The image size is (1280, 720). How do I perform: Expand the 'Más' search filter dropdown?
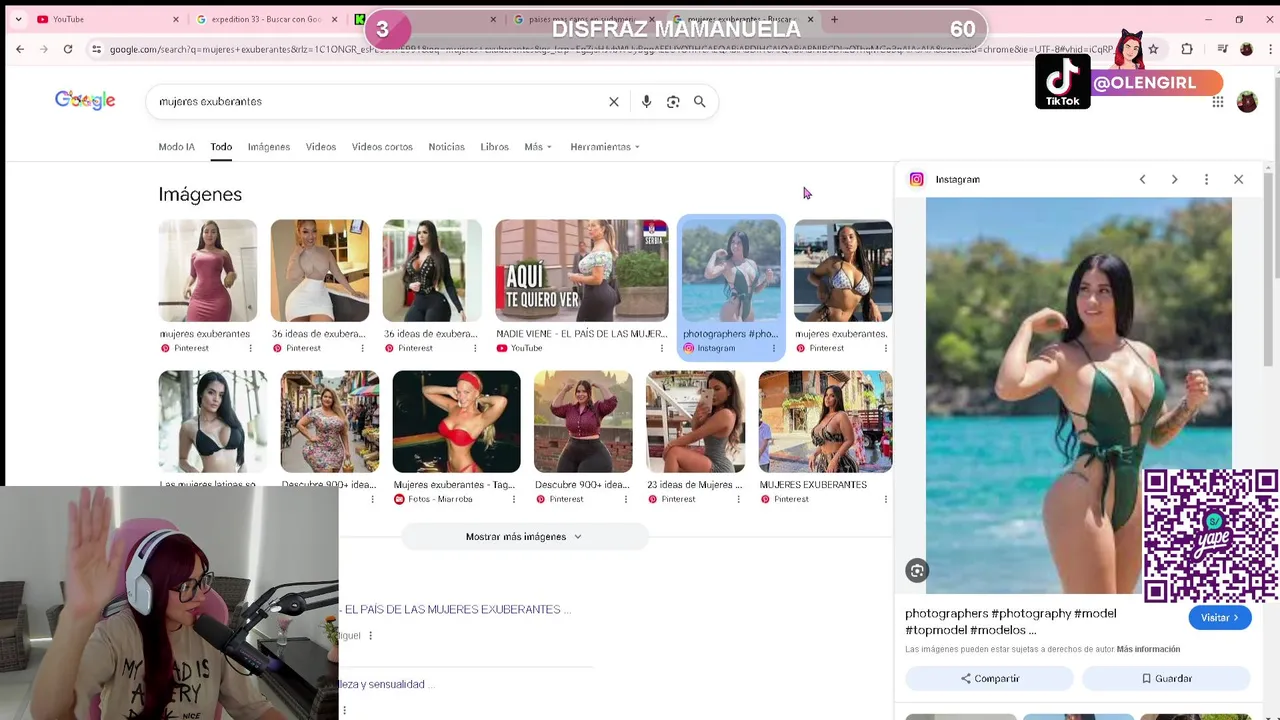pos(538,147)
